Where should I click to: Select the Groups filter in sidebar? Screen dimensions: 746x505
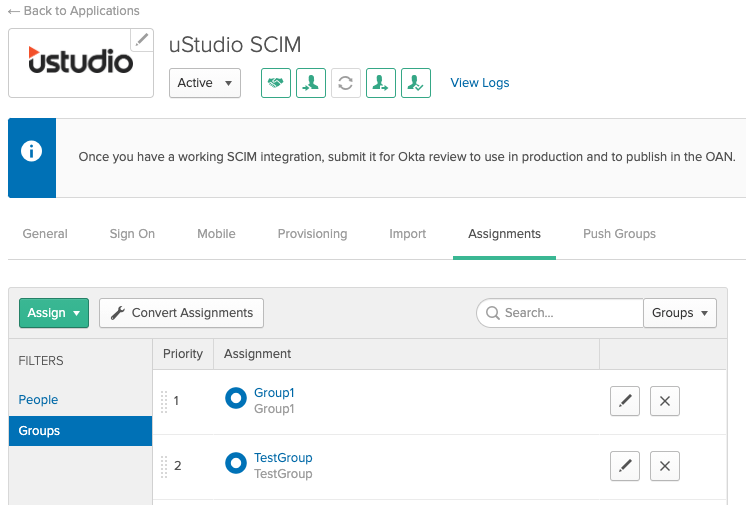click(80, 431)
